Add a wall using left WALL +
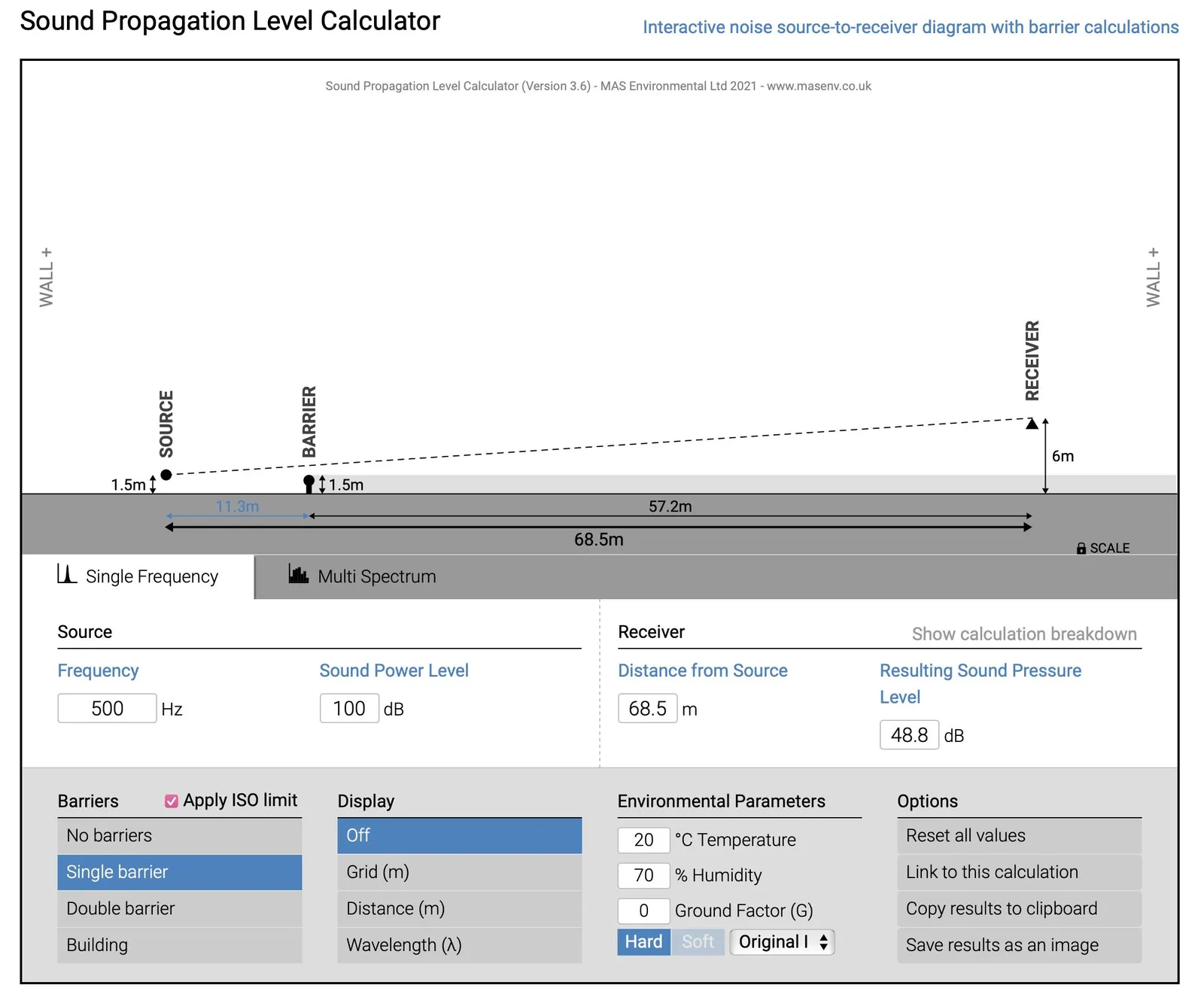The image size is (1204, 997). [x=47, y=276]
